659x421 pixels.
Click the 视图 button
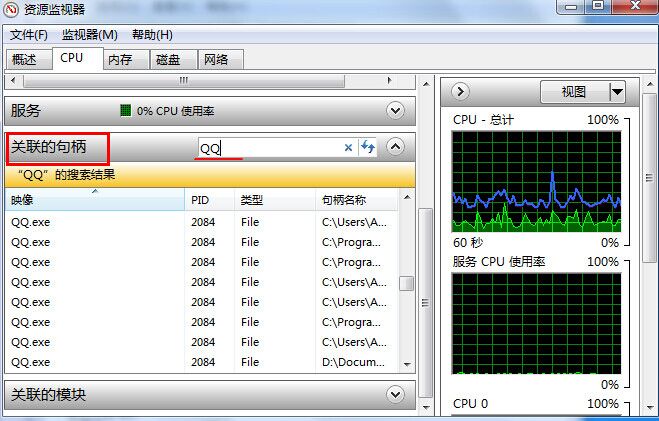[x=575, y=92]
